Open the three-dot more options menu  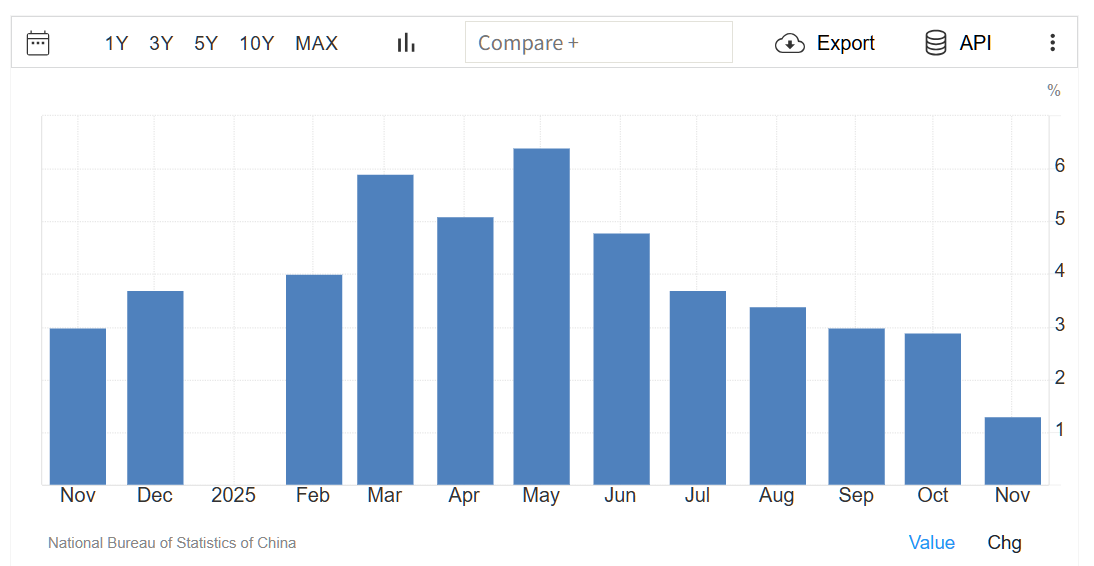[x=1052, y=43]
